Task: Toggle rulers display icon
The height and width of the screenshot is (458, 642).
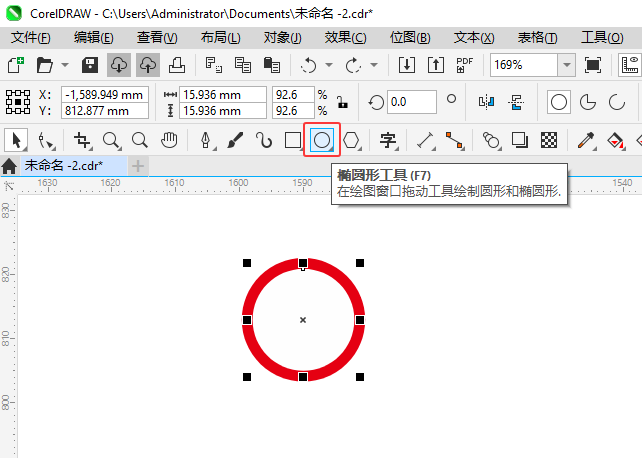Action: (630, 65)
